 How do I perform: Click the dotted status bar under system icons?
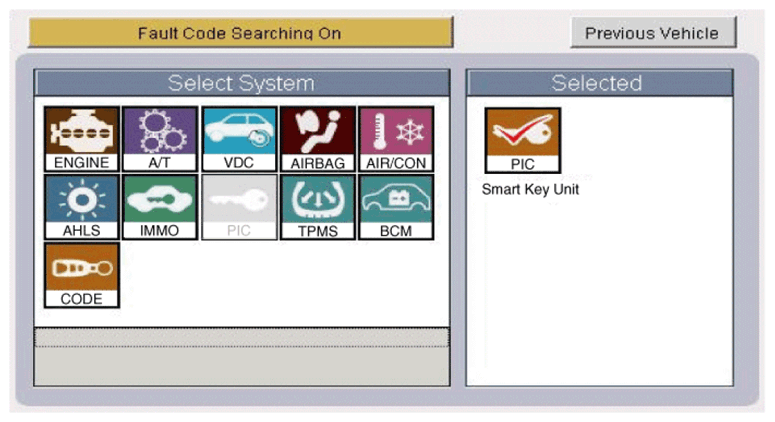241,337
